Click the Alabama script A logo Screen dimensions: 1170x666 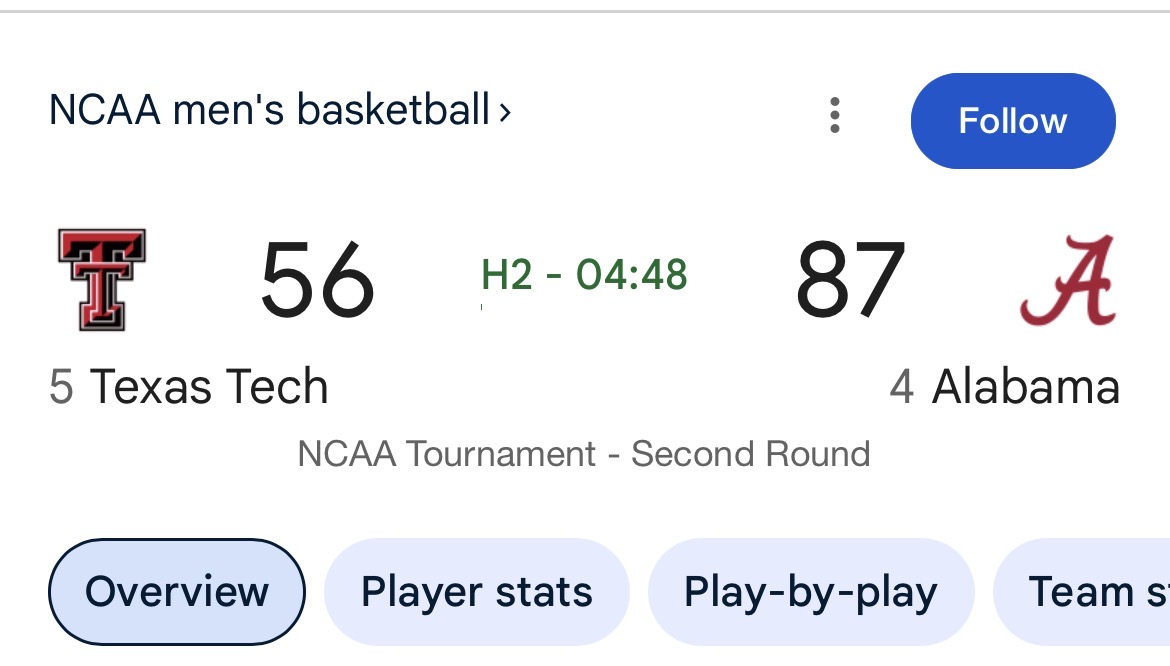[x=1069, y=280]
